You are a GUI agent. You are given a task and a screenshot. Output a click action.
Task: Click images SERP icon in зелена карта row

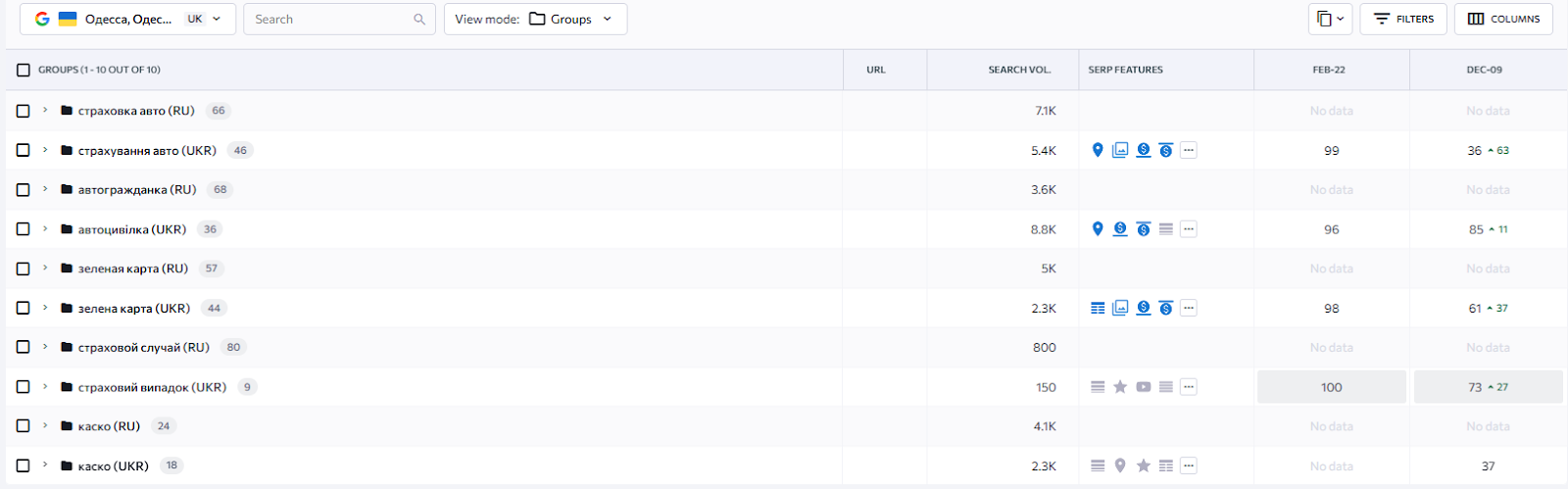(x=1120, y=308)
